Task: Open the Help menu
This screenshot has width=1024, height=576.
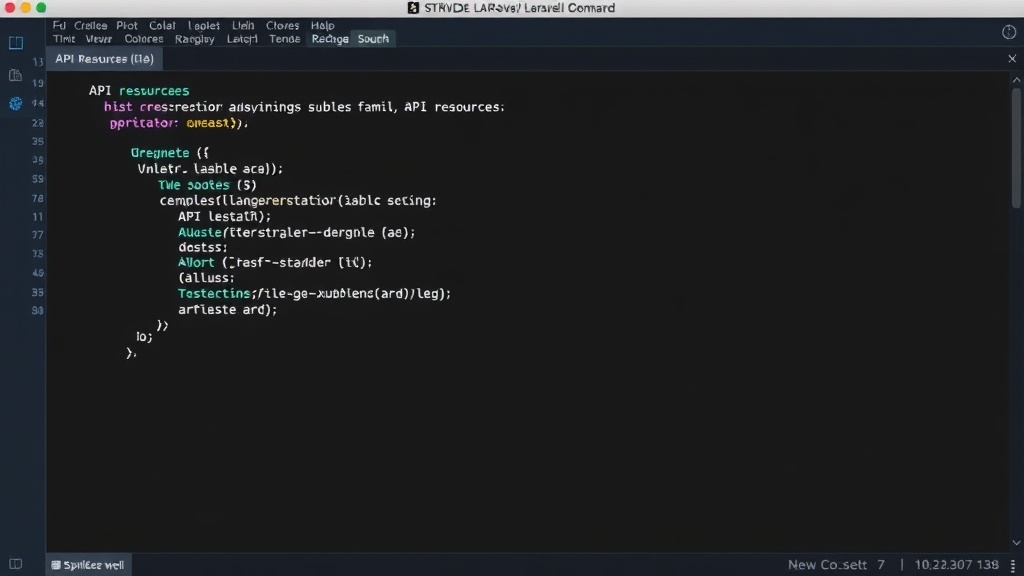Action: (323, 25)
